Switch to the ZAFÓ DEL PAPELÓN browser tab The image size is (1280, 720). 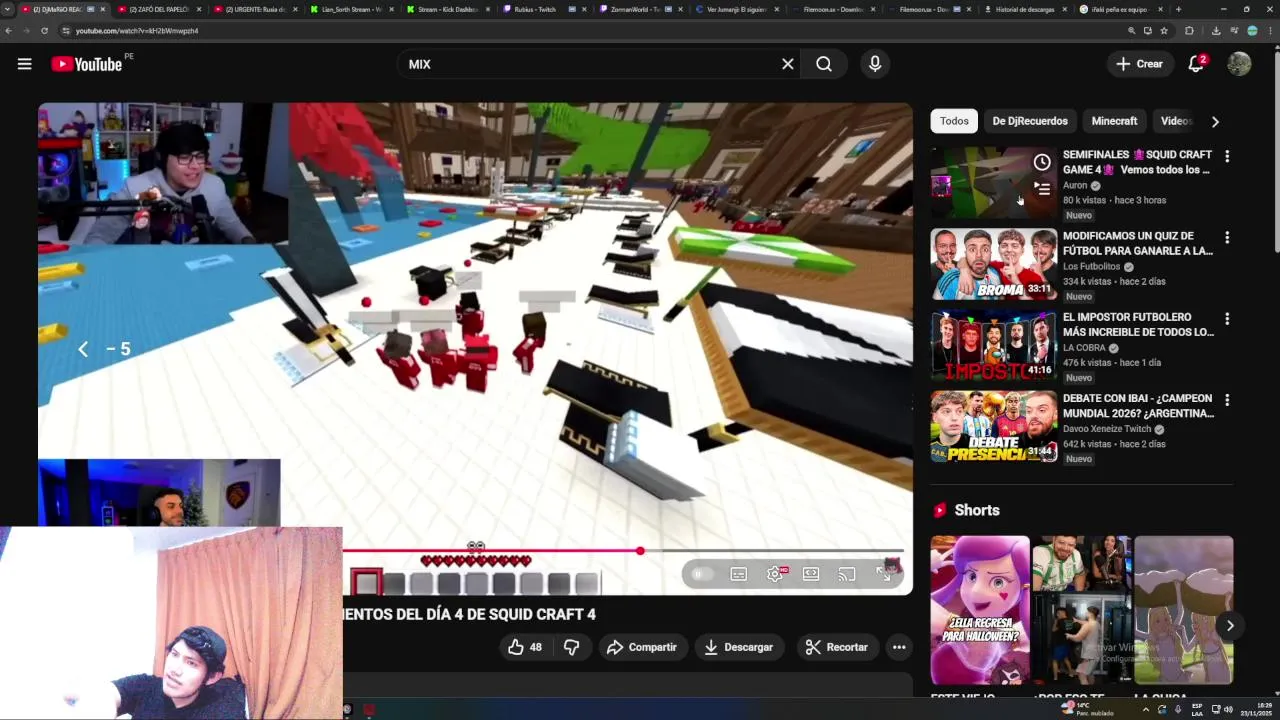click(158, 9)
